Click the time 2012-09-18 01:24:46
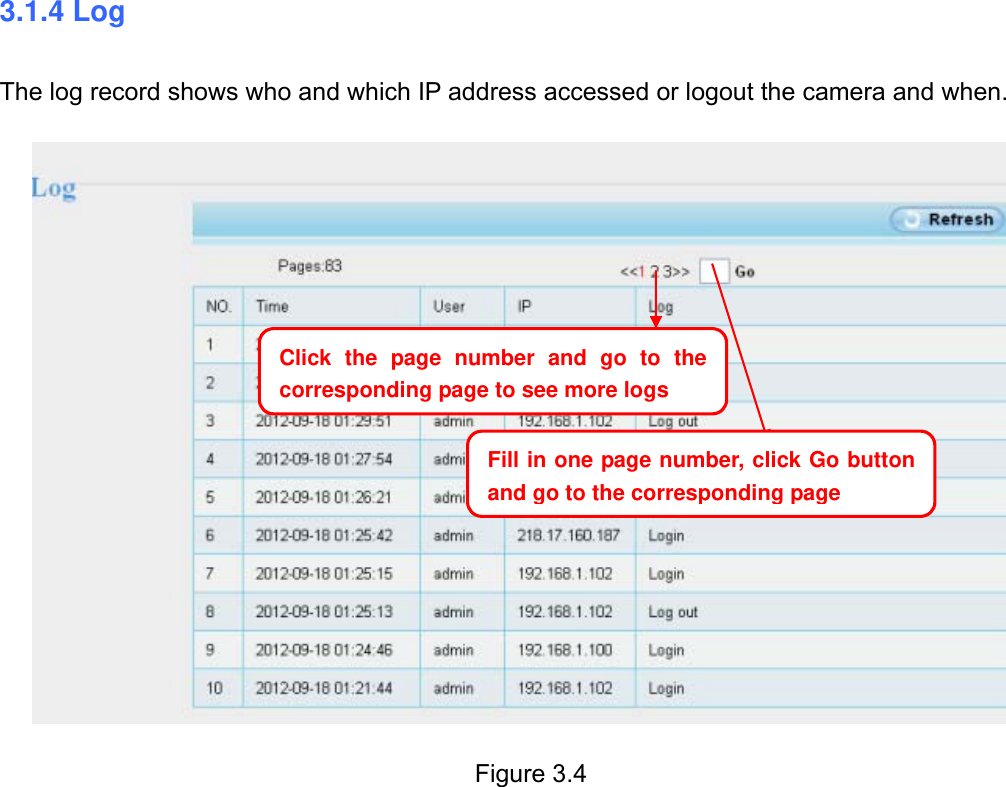The width and height of the screenshot is (1006, 787). click(324, 650)
